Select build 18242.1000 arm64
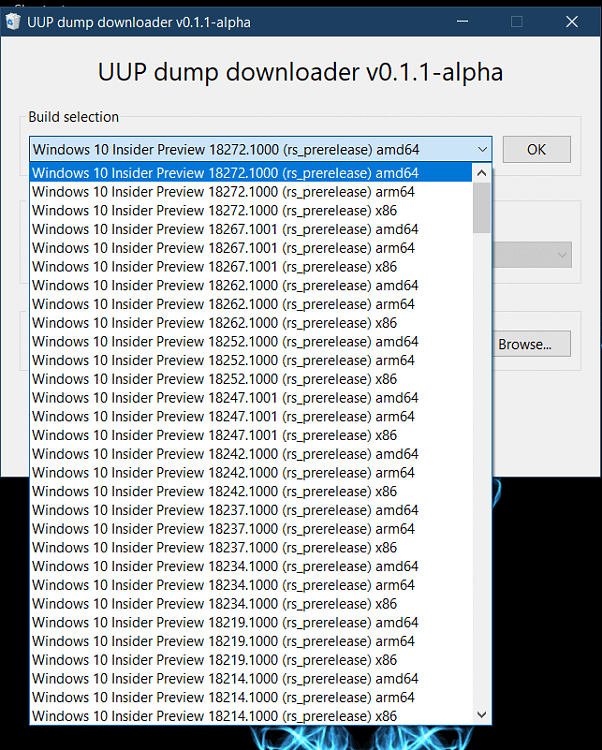 [x=223, y=473]
